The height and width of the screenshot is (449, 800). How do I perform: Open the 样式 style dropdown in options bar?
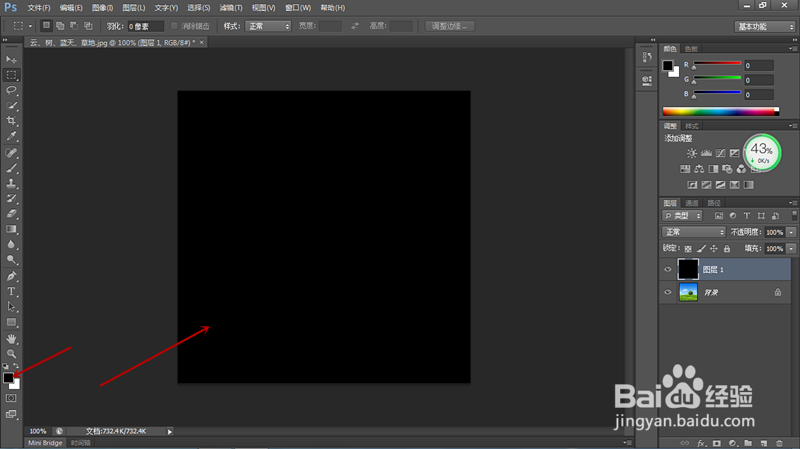[x=268, y=26]
